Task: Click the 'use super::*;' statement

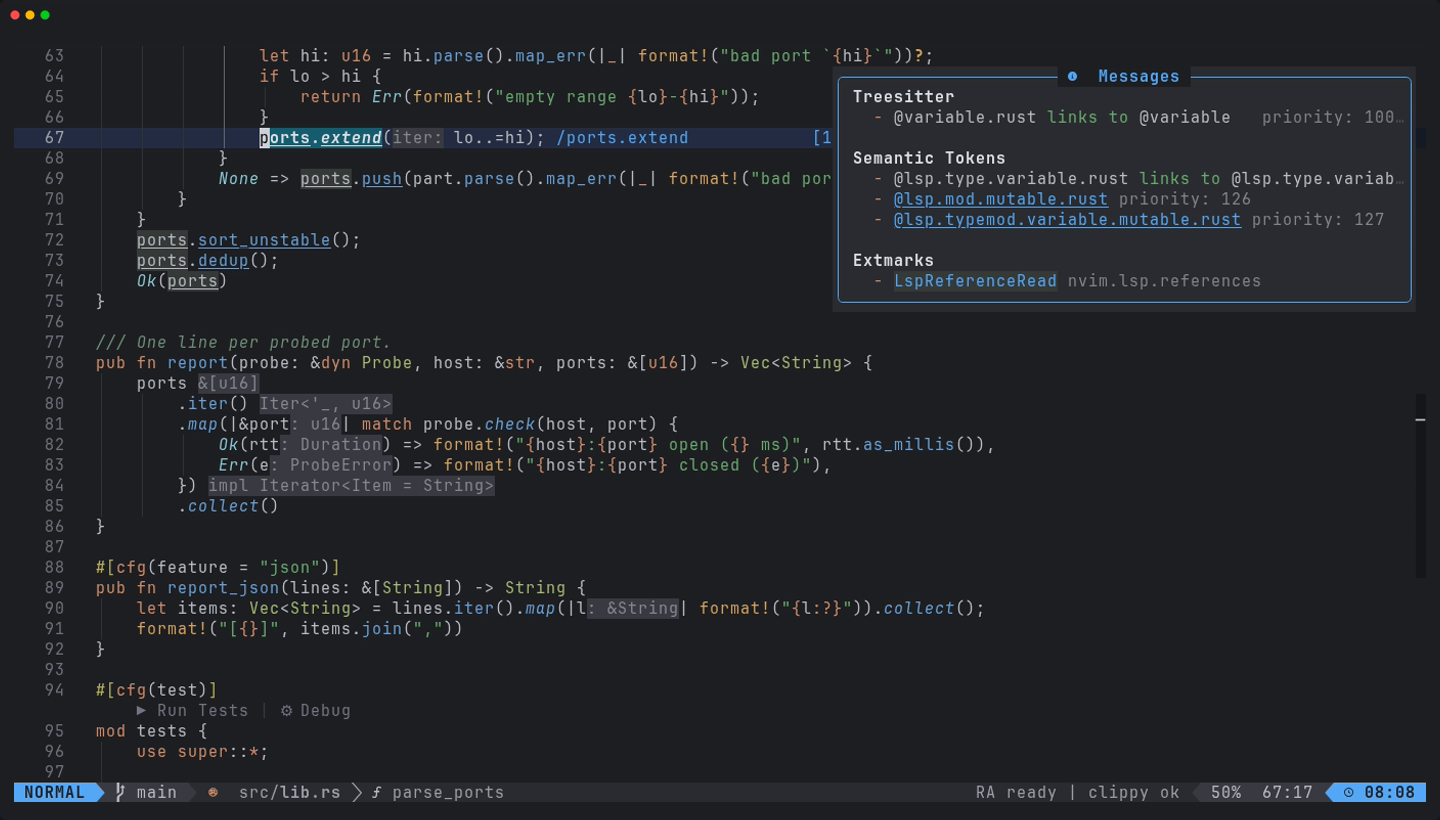Action: click(202, 752)
